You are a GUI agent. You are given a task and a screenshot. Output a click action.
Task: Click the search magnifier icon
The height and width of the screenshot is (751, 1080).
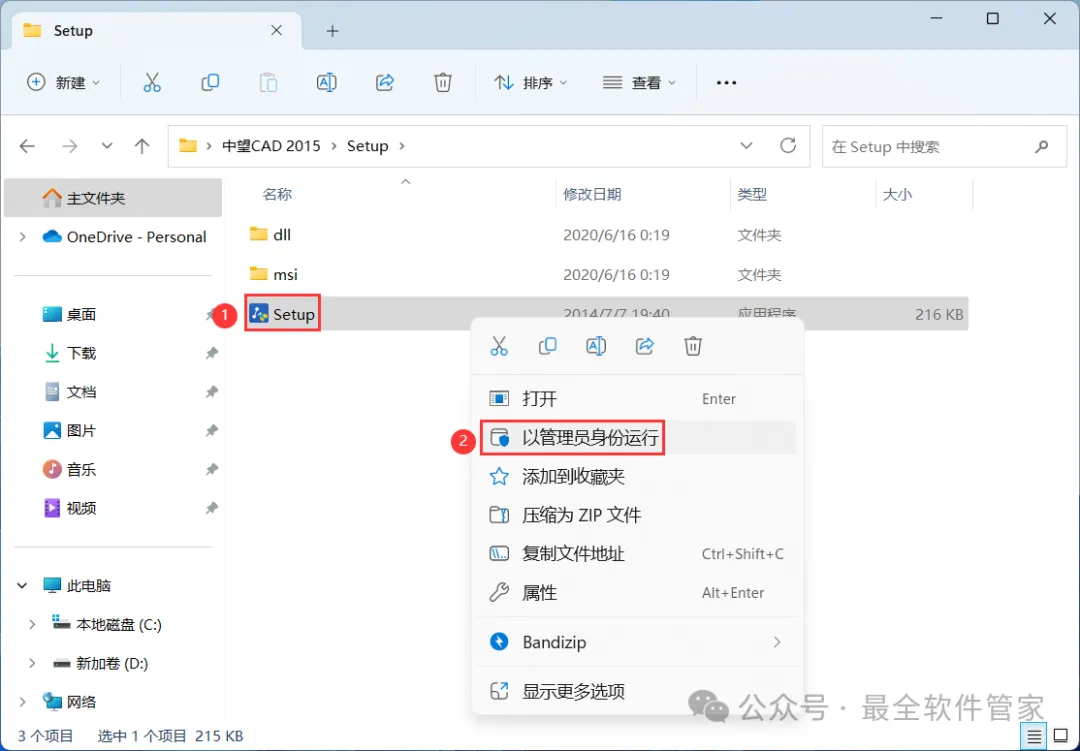pyautogui.click(x=1041, y=146)
